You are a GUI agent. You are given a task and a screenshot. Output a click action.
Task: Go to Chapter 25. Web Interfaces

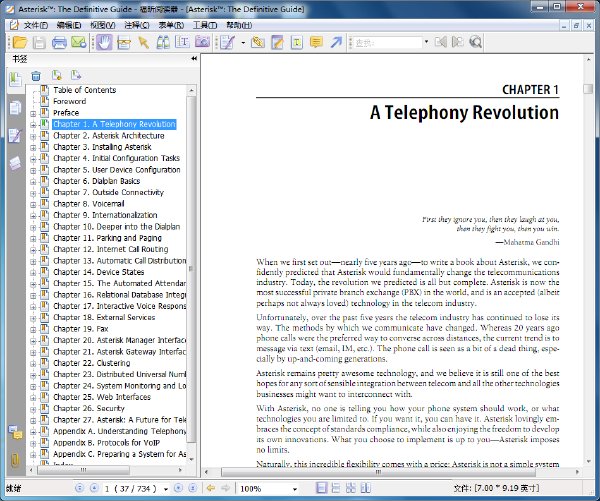[102, 397]
